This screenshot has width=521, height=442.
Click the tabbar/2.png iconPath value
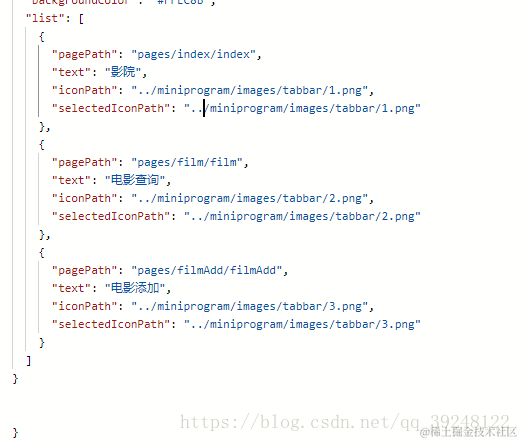pos(249,198)
